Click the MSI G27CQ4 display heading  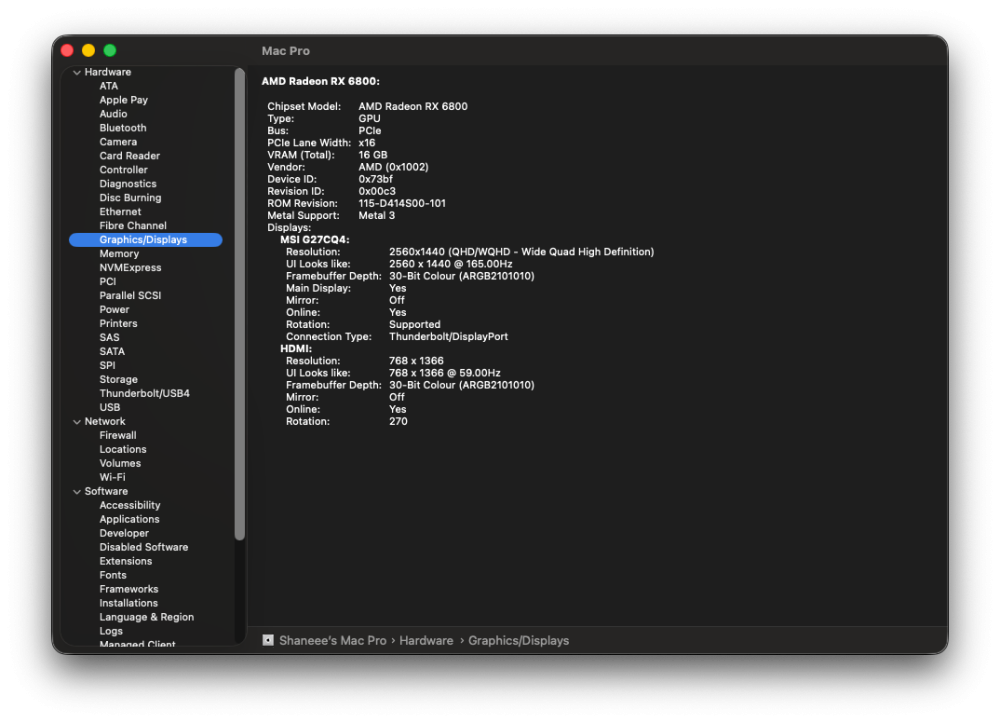tap(314, 240)
